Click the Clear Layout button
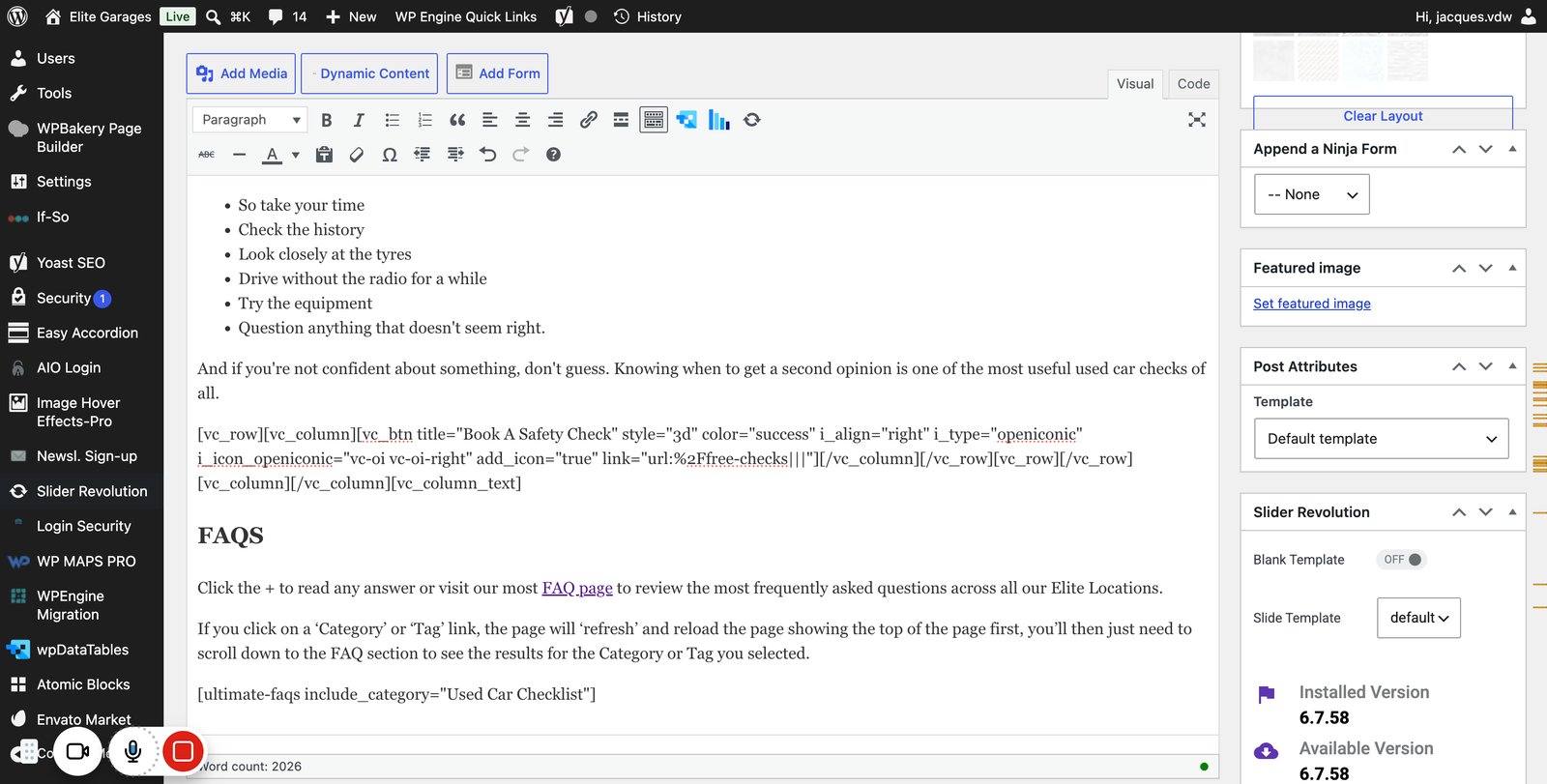The height and width of the screenshot is (784, 1547). click(1383, 115)
